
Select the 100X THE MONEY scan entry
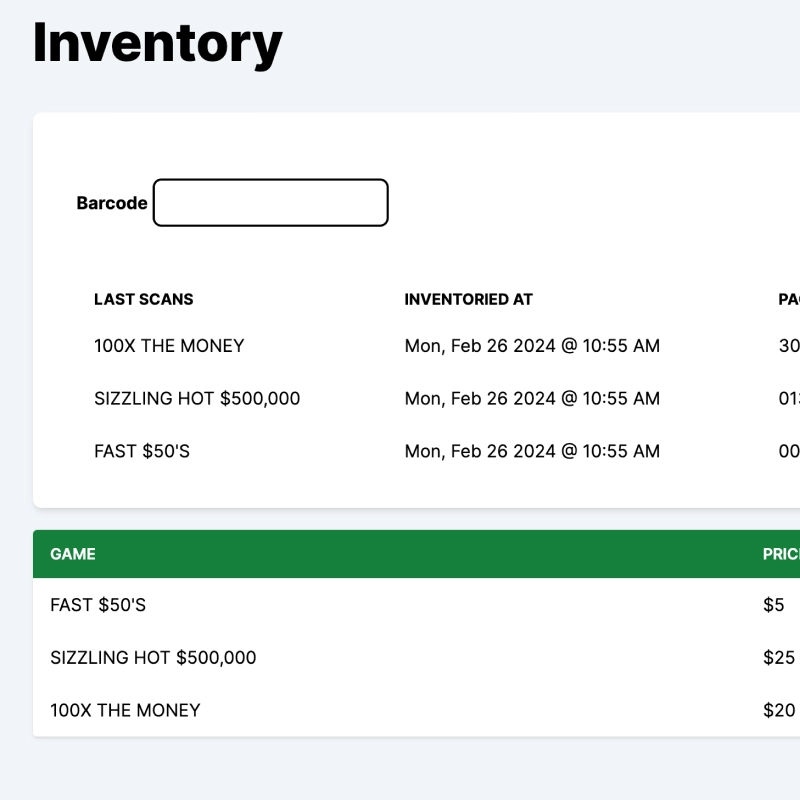point(168,346)
